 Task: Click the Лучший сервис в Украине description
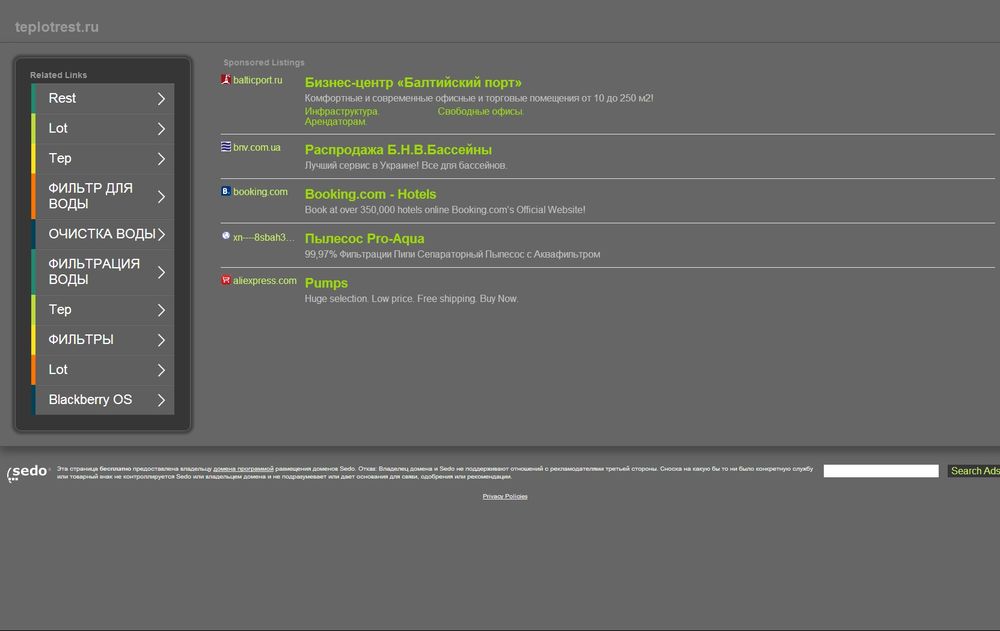(x=406, y=165)
